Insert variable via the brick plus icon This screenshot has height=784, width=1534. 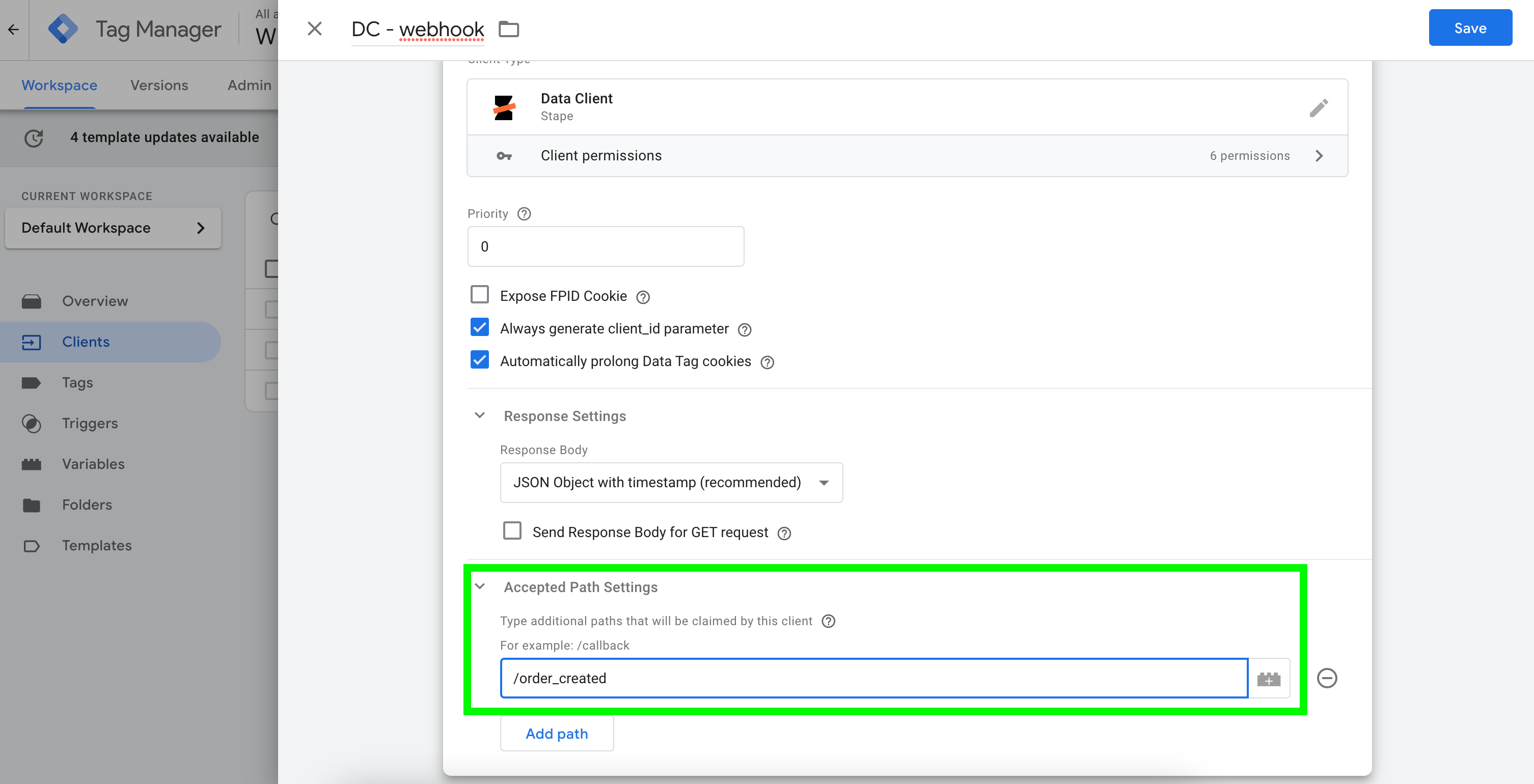(x=1269, y=679)
